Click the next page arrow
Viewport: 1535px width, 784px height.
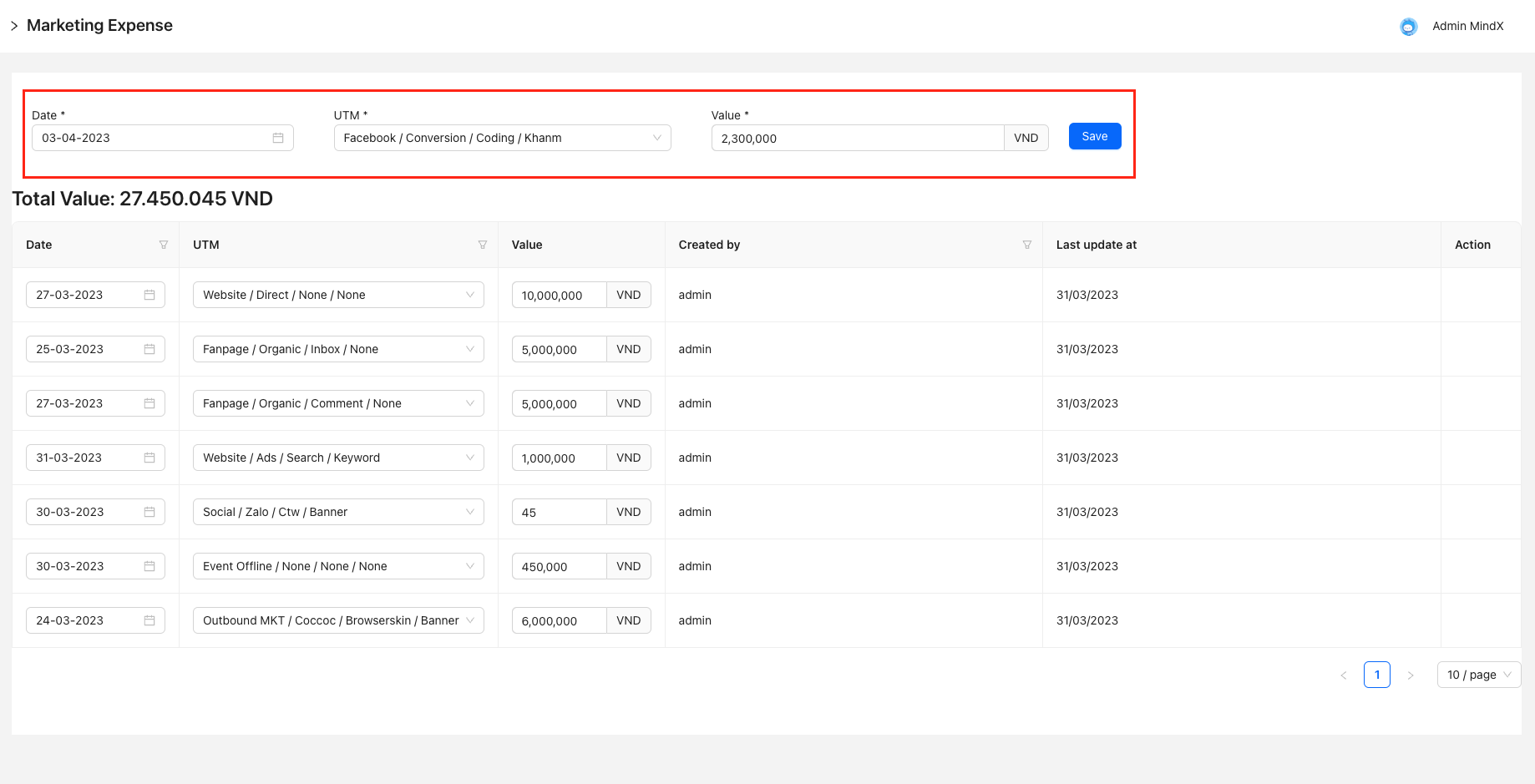[1411, 675]
